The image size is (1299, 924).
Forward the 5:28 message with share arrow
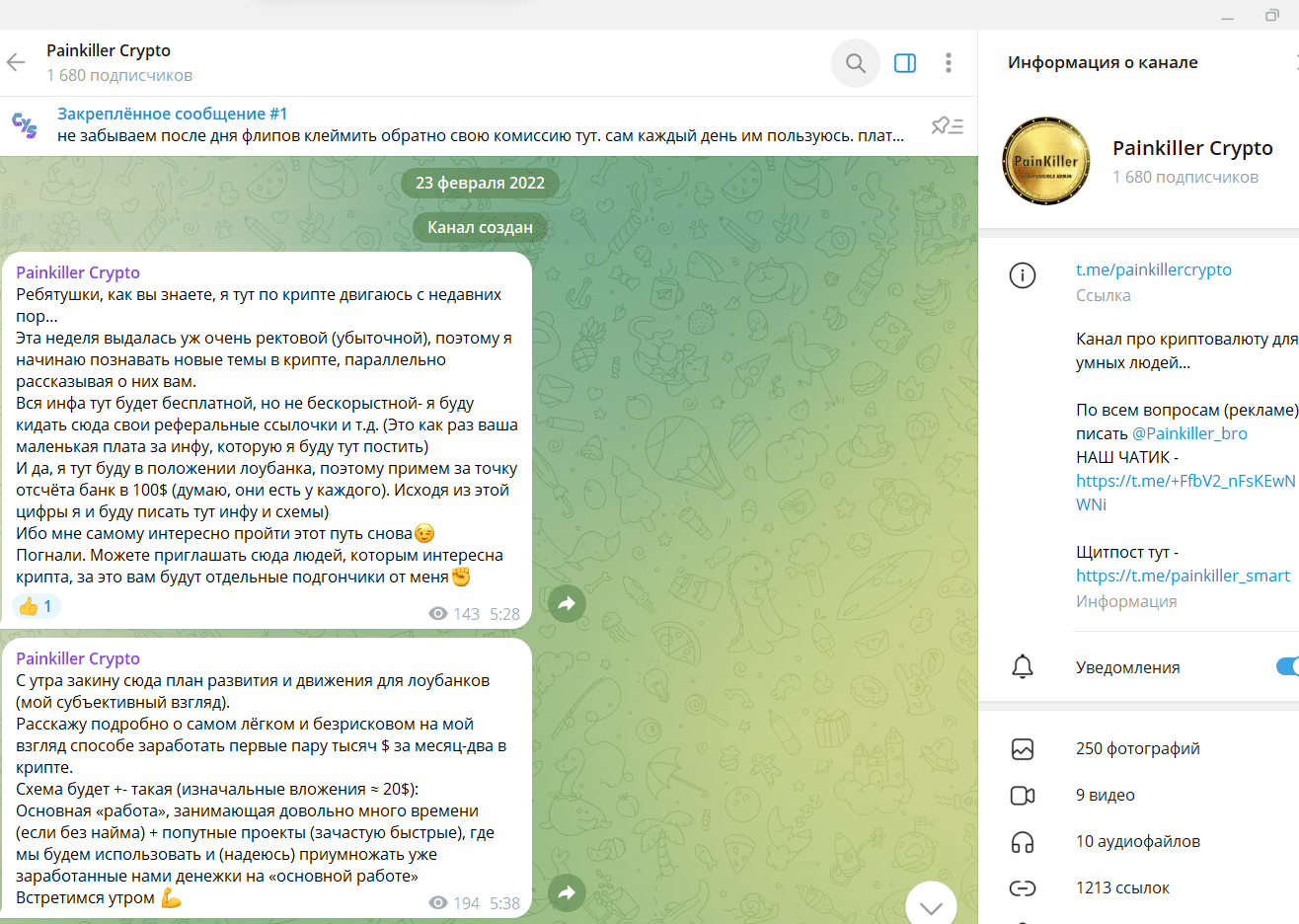(567, 604)
